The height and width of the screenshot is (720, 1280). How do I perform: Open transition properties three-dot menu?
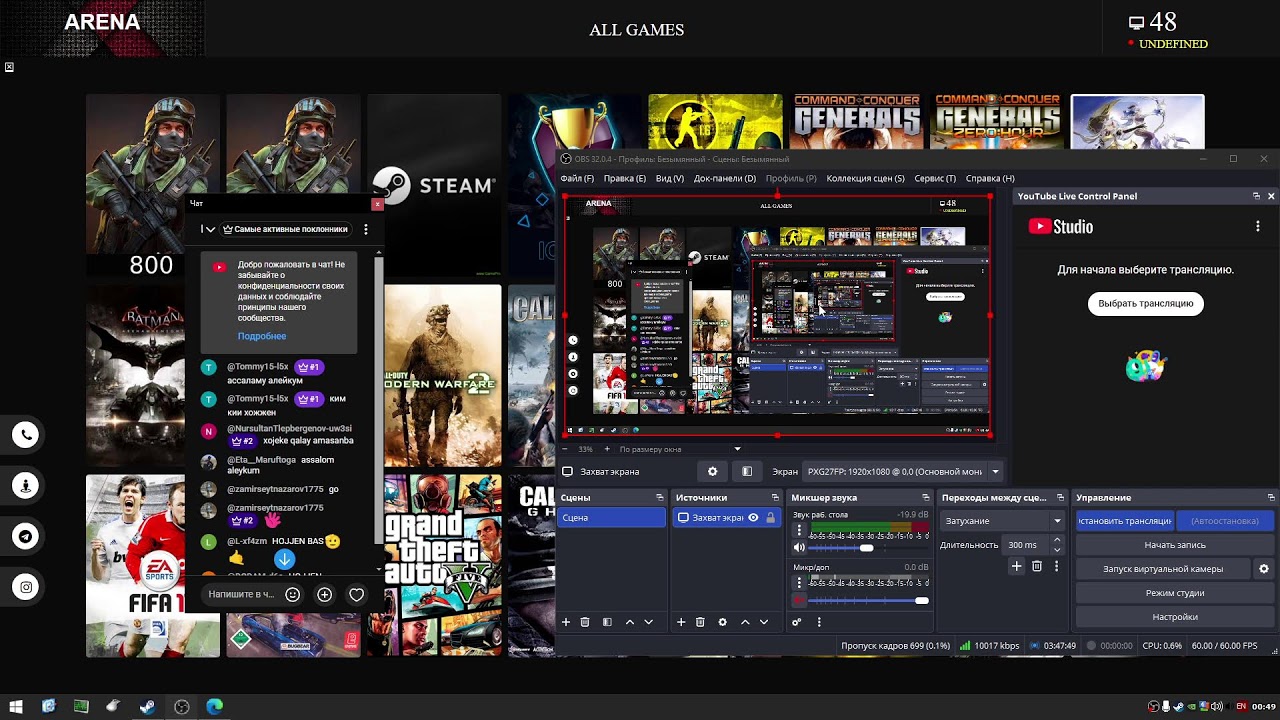tap(1056, 566)
